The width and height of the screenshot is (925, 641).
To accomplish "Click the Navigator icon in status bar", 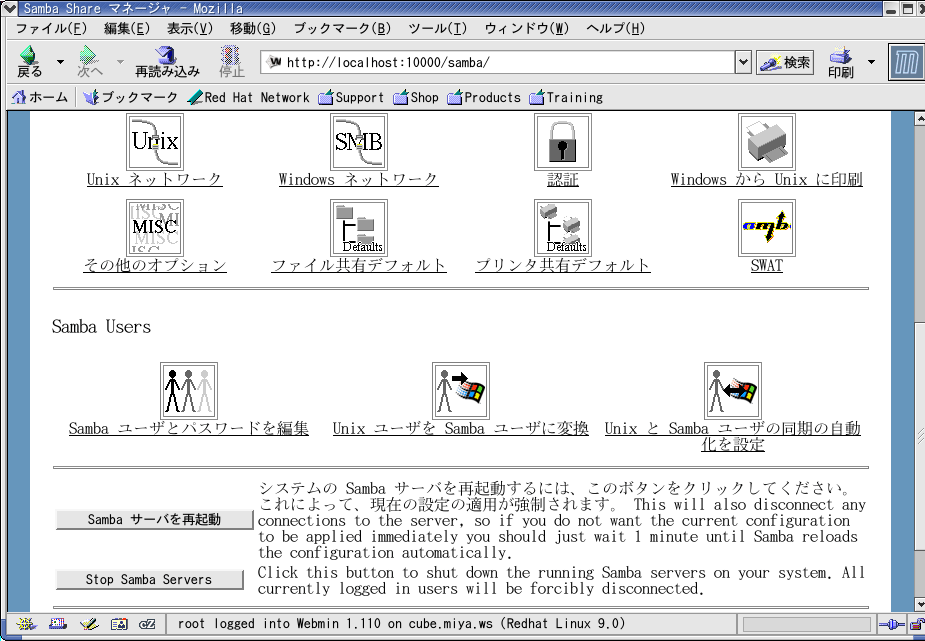I will [x=27, y=624].
